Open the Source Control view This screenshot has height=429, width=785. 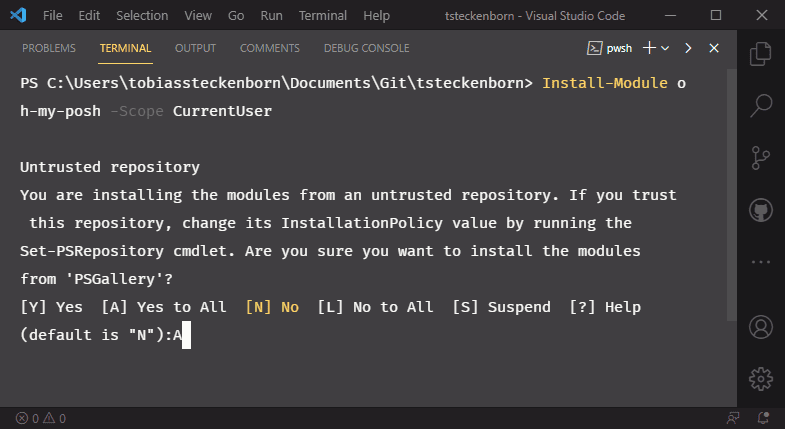[760, 158]
